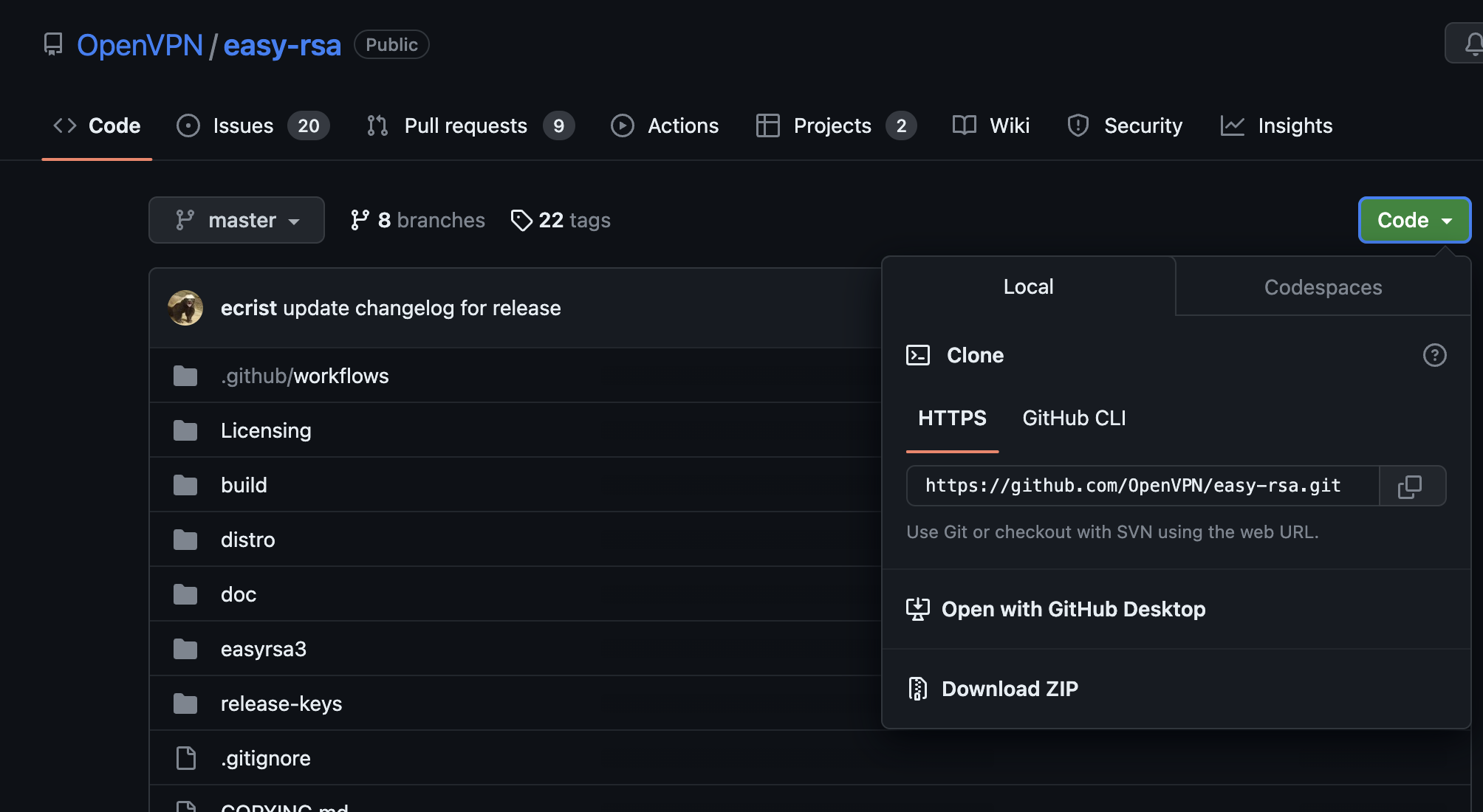Screen dimensions: 1483x812
Task: Click the folder icon for Licensing
Action: pyautogui.click(x=185, y=430)
